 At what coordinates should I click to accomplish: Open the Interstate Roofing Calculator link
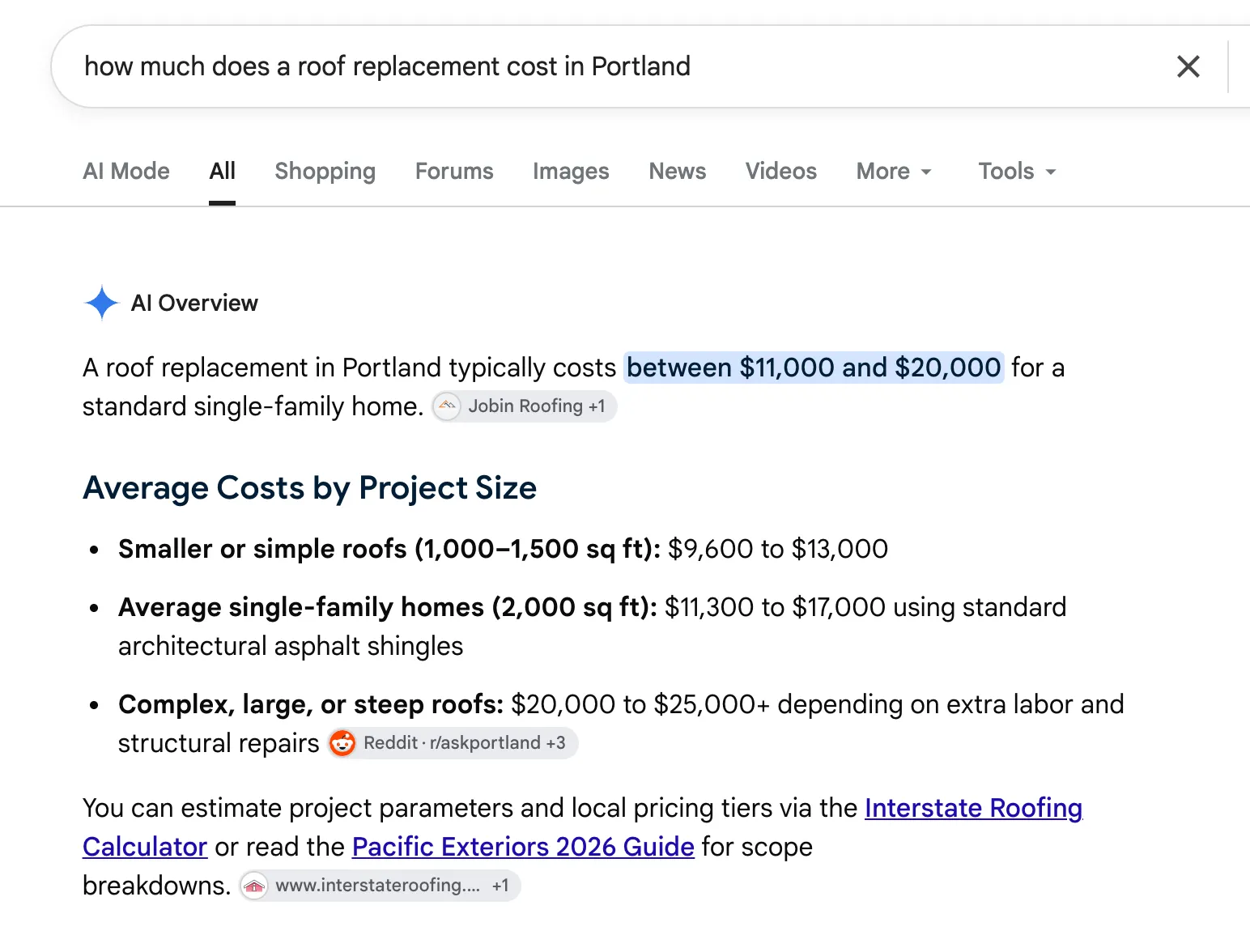(x=974, y=808)
